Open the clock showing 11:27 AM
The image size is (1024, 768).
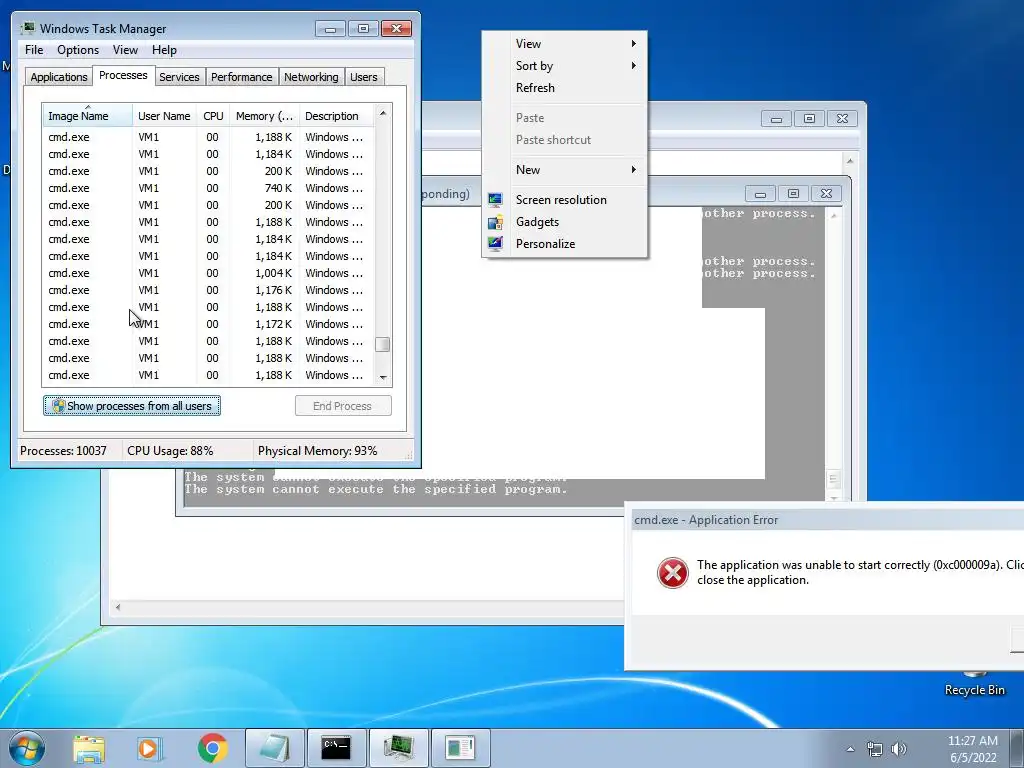[x=973, y=749]
